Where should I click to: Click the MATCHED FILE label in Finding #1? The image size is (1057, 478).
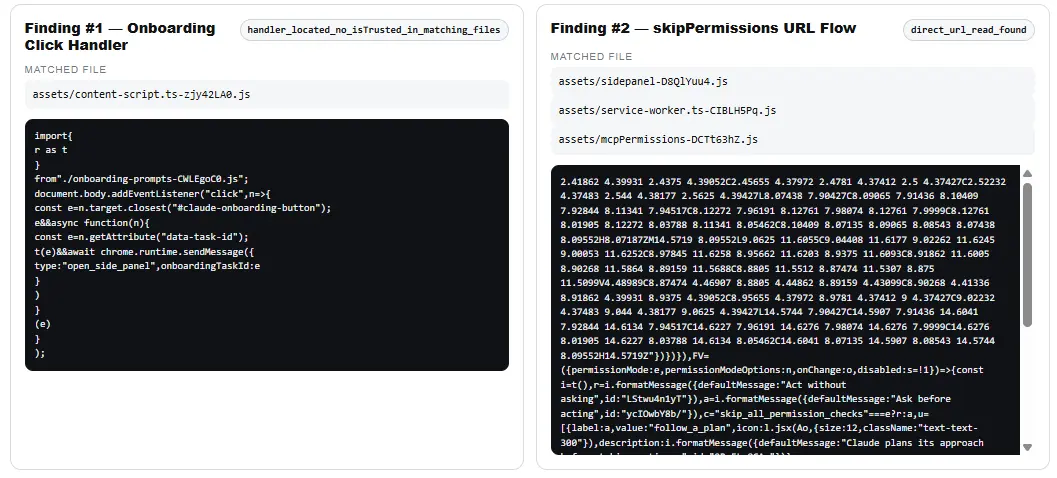click(x=65, y=69)
